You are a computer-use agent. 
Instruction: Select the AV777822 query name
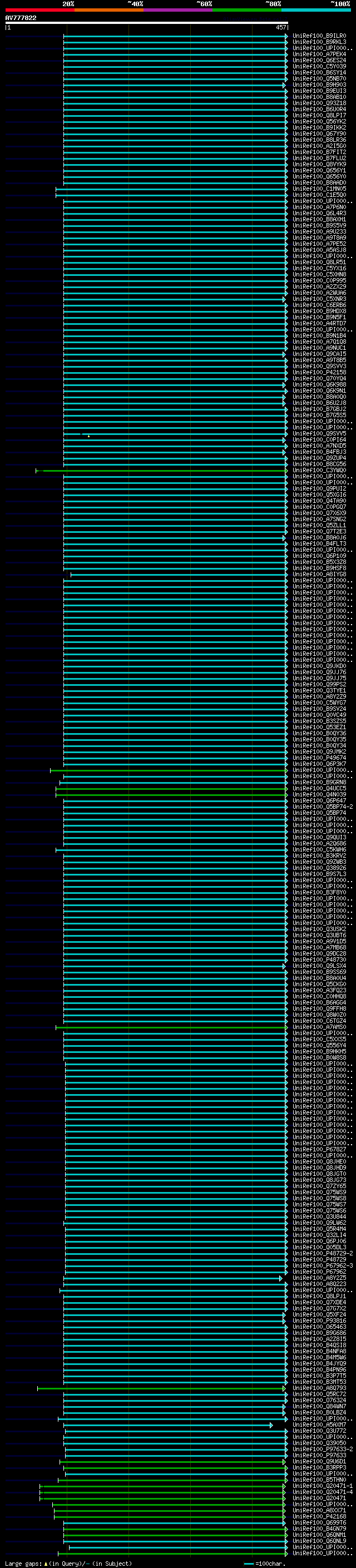click(x=21, y=18)
